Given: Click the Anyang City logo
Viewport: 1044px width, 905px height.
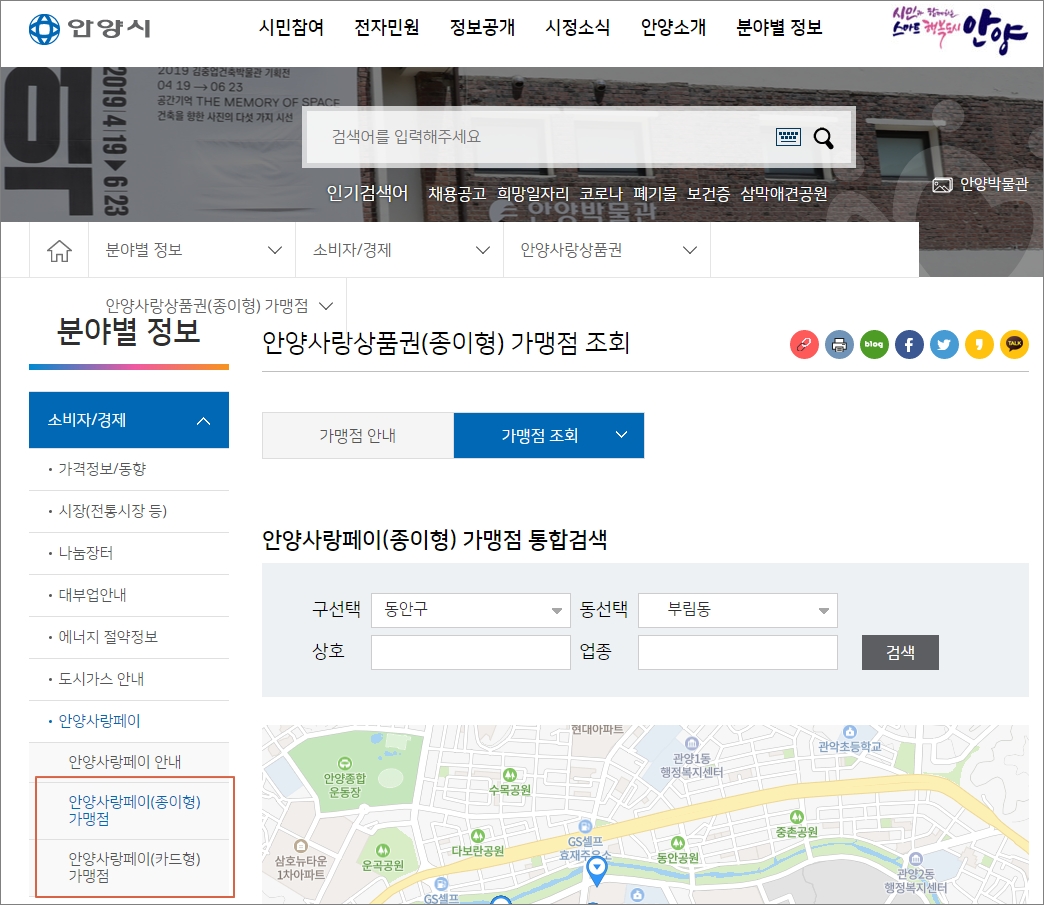Looking at the screenshot, I should click(90, 29).
